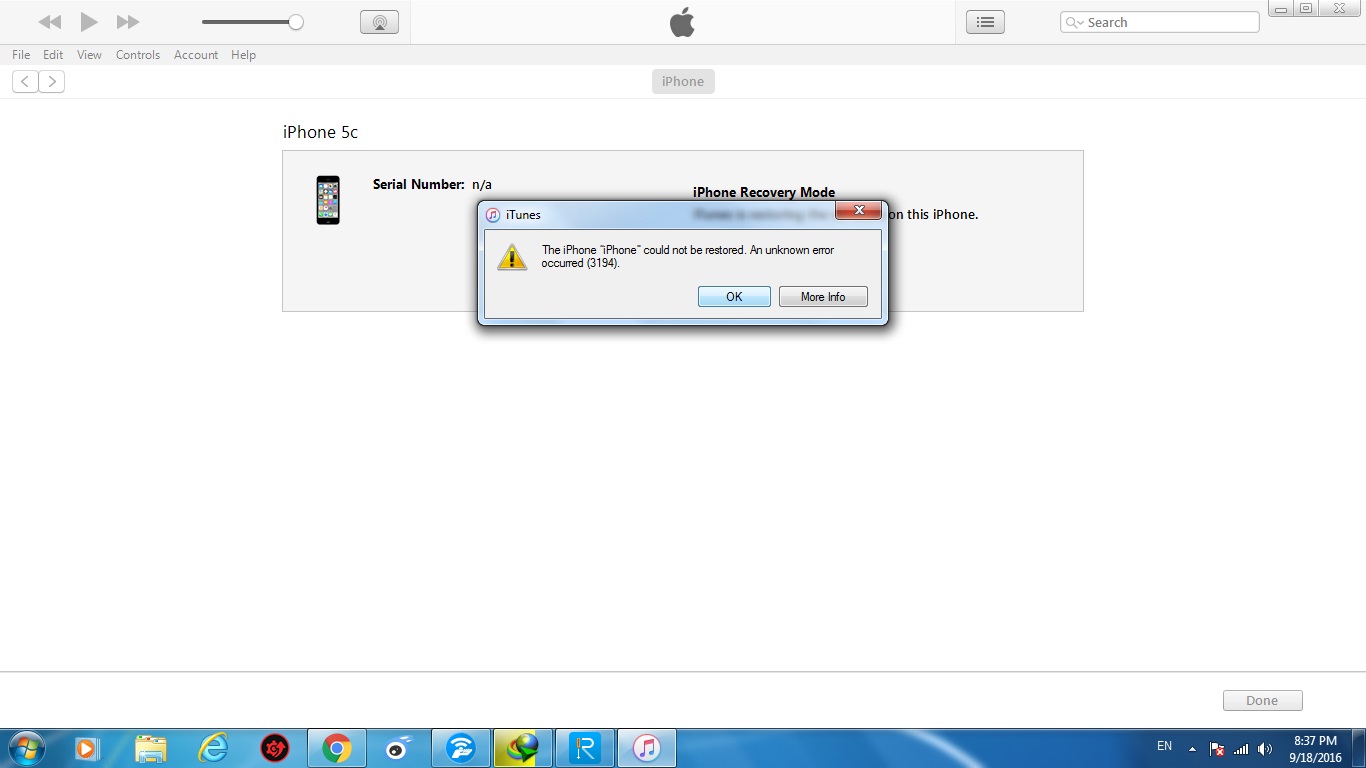The image size is (1366, 768).
Task: Open the Edit menu
Action: tap(53, 55)
